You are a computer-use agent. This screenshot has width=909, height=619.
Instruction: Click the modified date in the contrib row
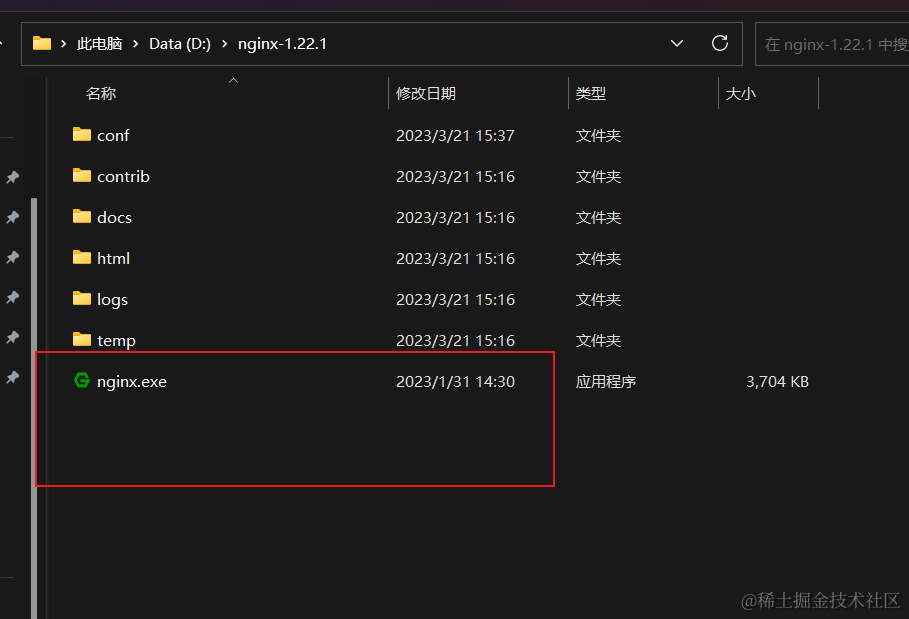click(455, 176)
